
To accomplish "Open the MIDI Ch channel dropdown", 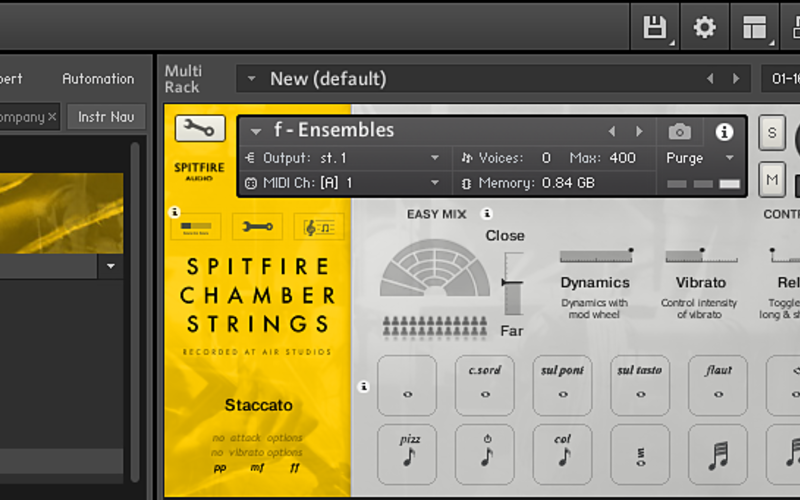I will pos(435,182).
